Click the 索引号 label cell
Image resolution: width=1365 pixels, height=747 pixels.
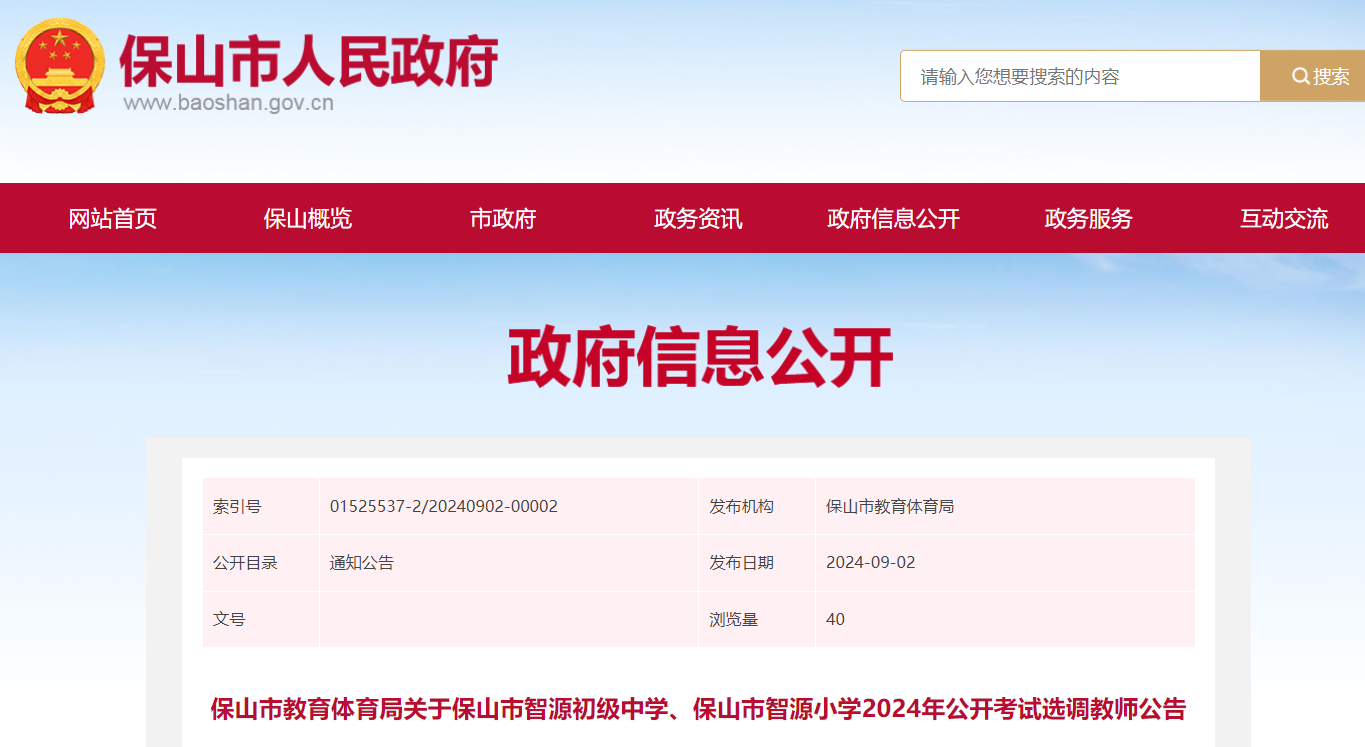pyautogui.click(x=261, y=506)
